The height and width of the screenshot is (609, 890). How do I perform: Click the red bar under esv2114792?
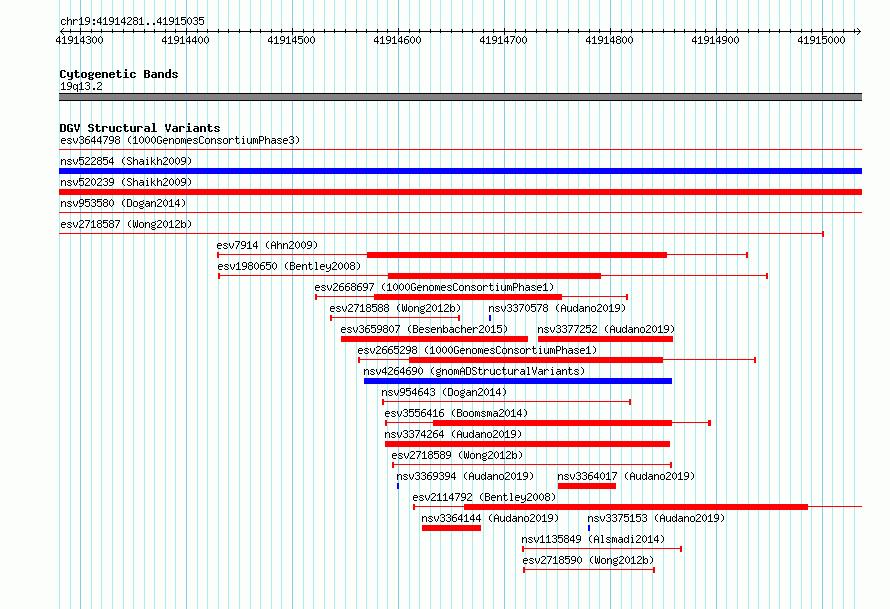636,507
